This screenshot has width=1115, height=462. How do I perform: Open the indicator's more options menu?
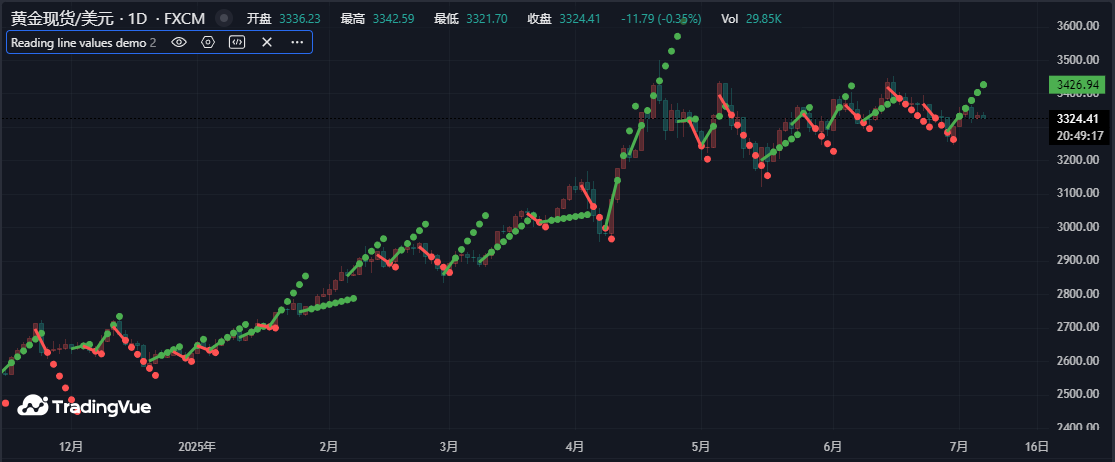[297, 42]
